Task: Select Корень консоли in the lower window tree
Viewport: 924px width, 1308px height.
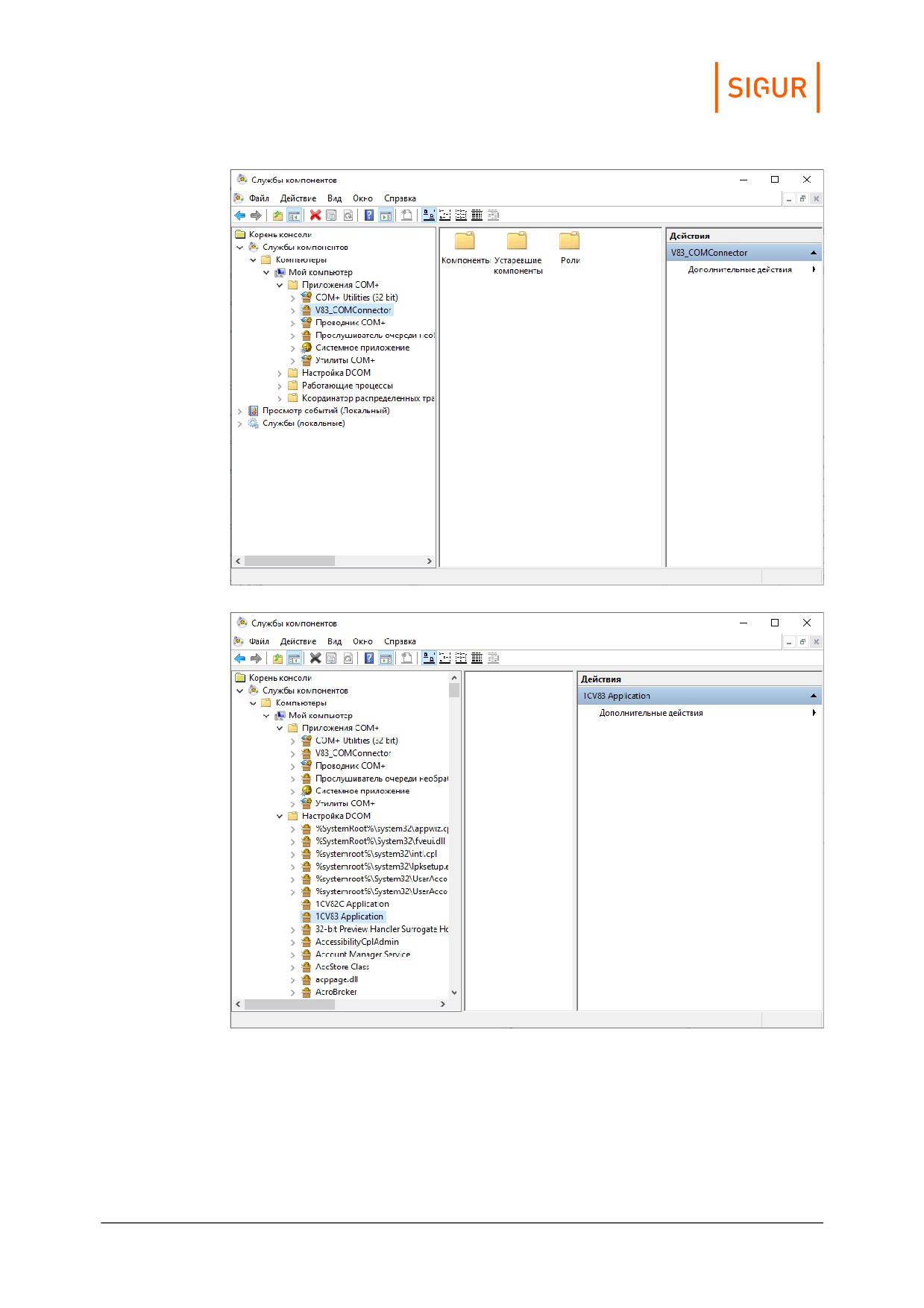Action: 280,678
